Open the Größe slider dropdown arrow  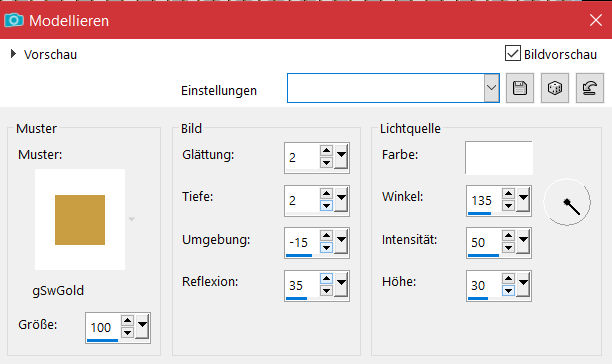coord(142,327)
